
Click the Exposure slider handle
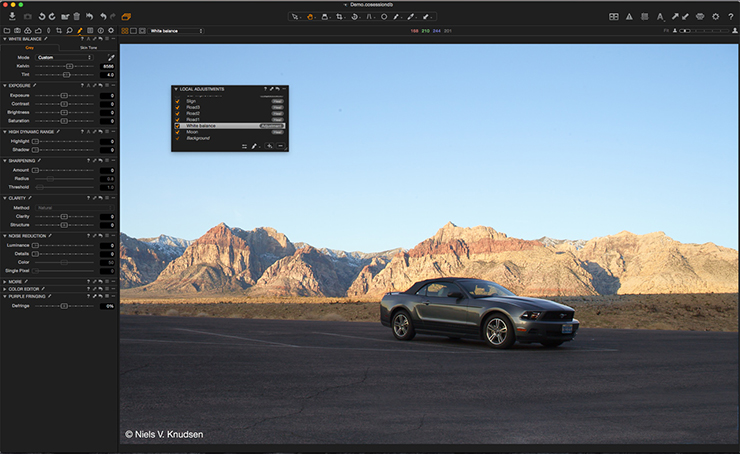(x=64, y=95)
